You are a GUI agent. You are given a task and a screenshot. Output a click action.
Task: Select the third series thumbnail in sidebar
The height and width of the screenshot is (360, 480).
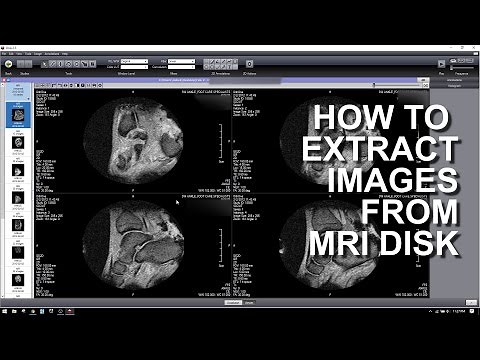click(18, 170)
